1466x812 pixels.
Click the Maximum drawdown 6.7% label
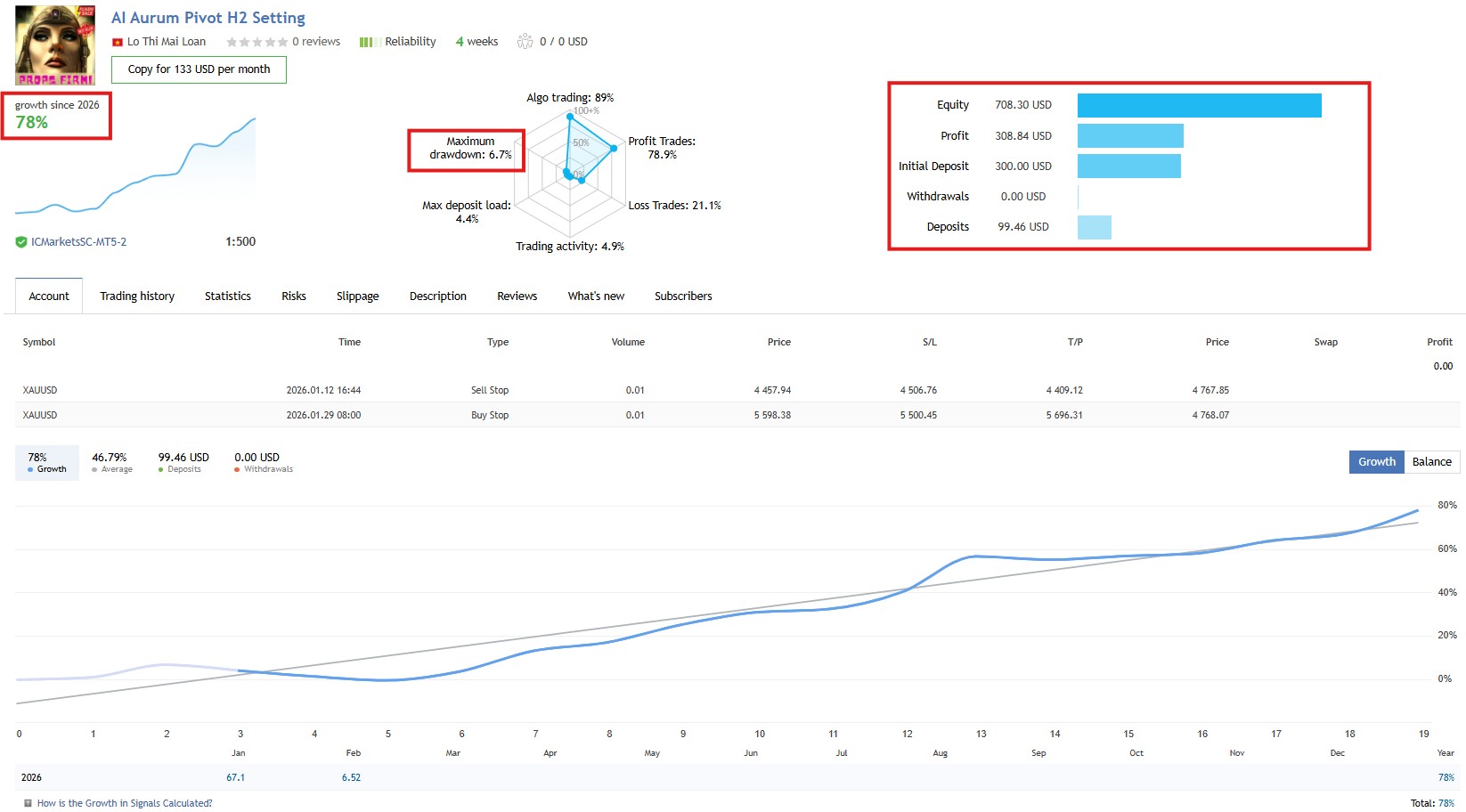click(x=470, y=148)
